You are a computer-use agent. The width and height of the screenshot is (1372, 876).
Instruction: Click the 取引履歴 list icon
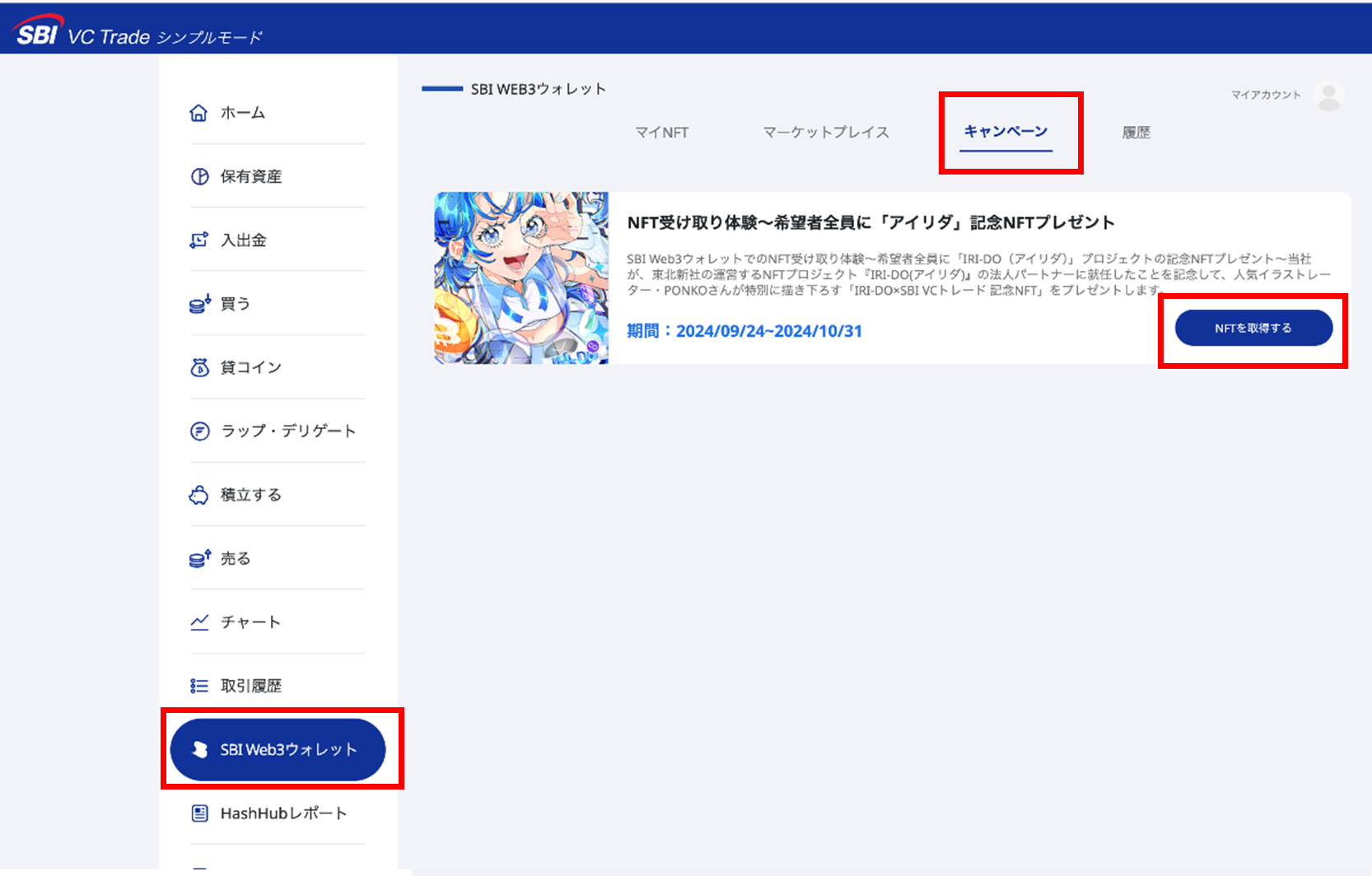199,686
